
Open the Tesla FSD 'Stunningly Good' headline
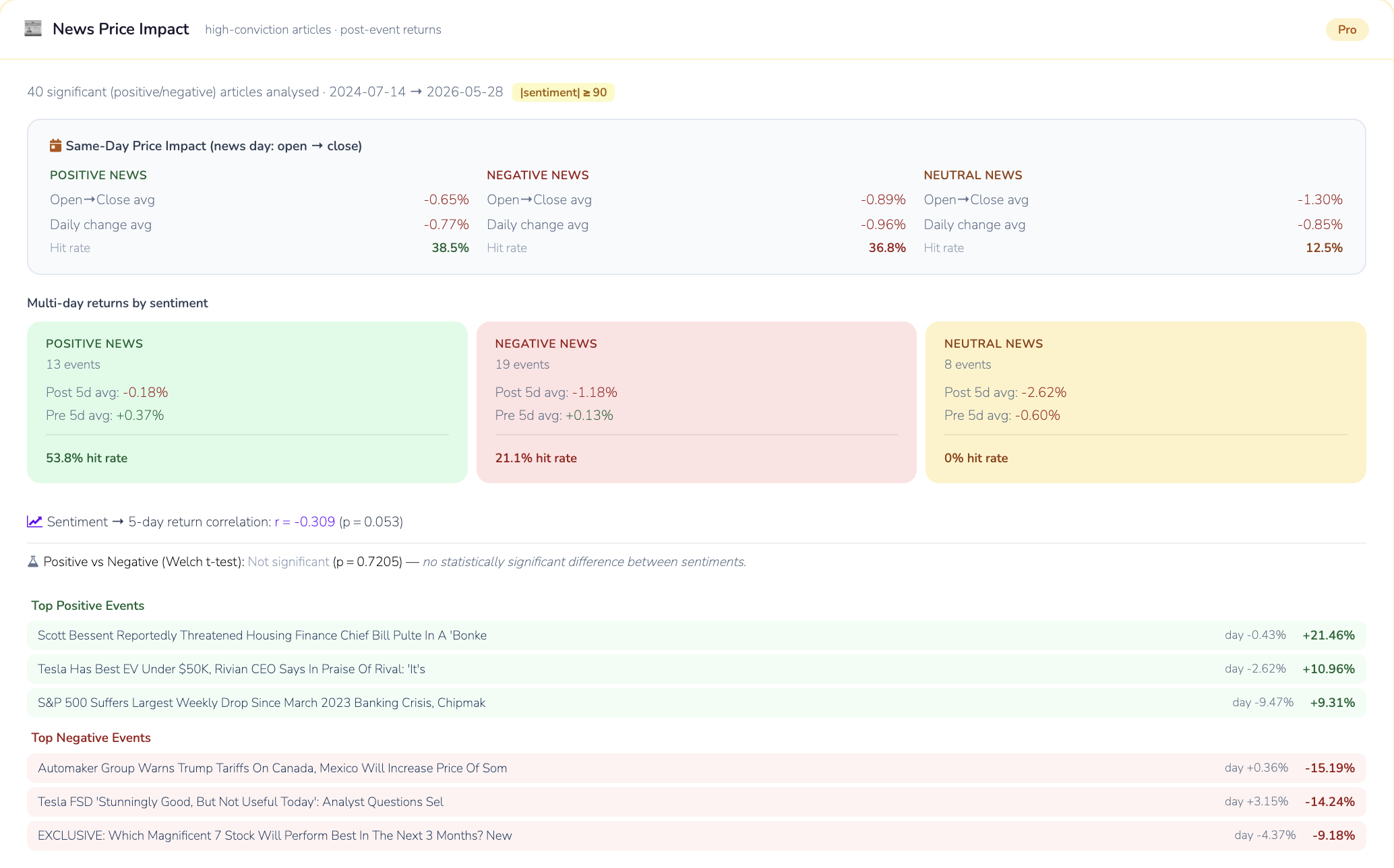(x=241, y=802)
